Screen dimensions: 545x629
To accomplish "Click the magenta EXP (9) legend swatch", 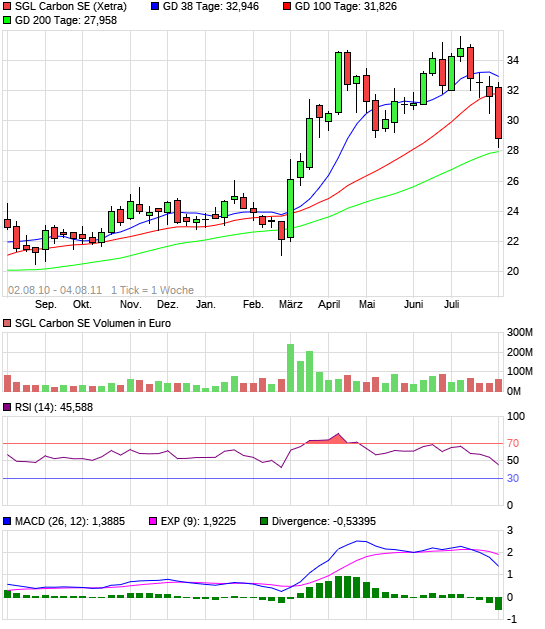I will pos(153,521).
